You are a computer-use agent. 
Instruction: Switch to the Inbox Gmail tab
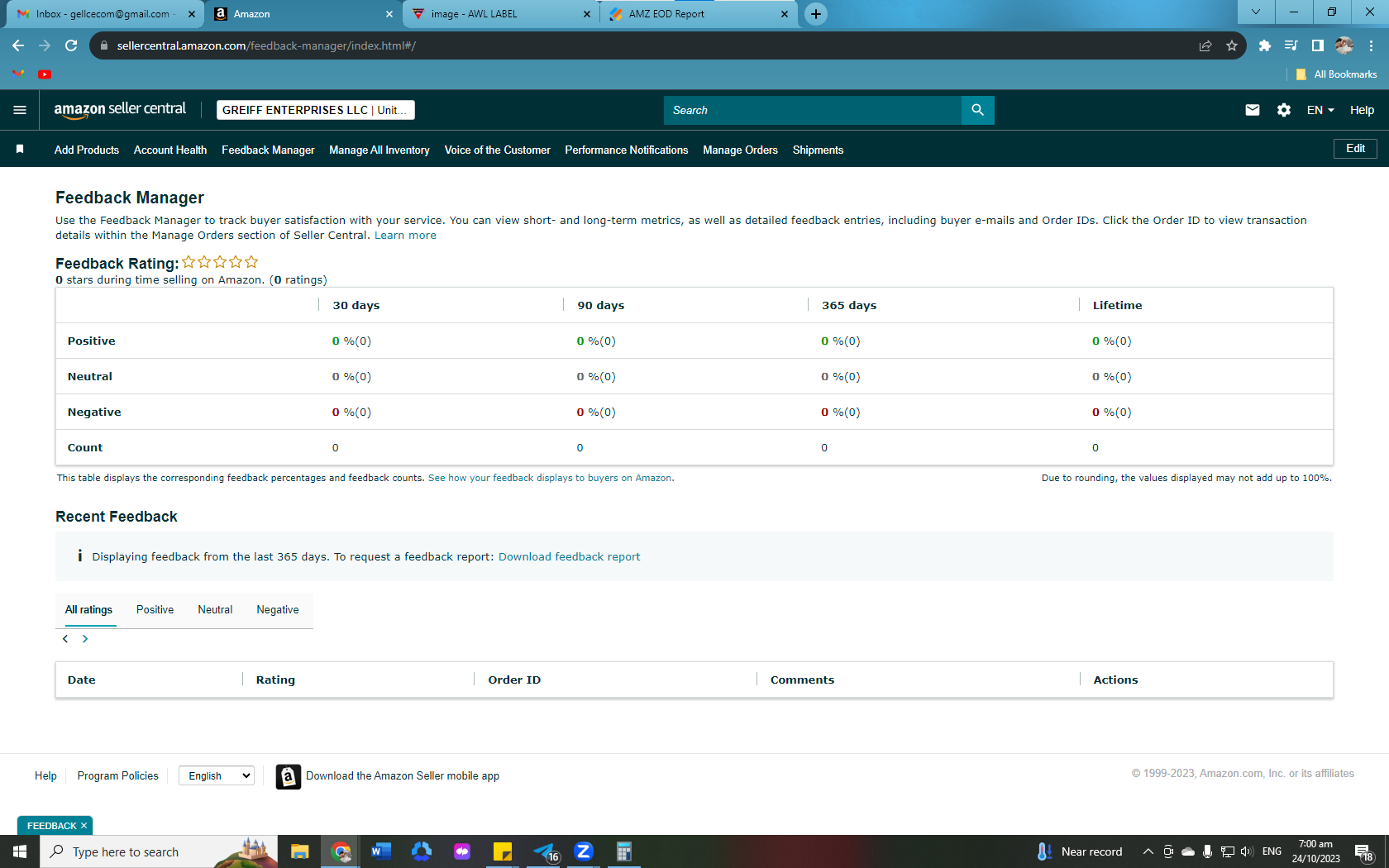point(103,14)
